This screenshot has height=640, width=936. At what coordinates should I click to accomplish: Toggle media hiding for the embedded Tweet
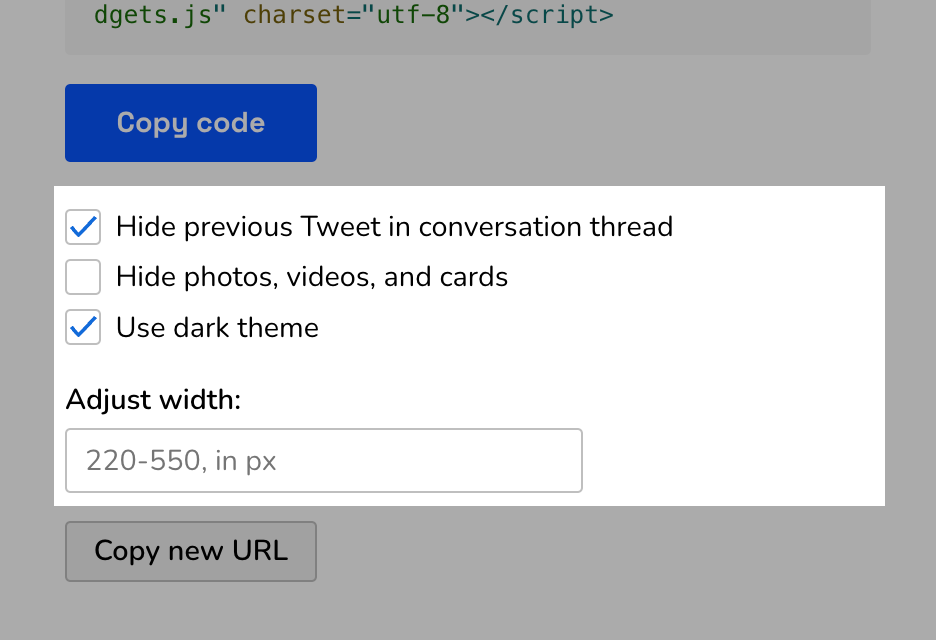pos(83,277)
